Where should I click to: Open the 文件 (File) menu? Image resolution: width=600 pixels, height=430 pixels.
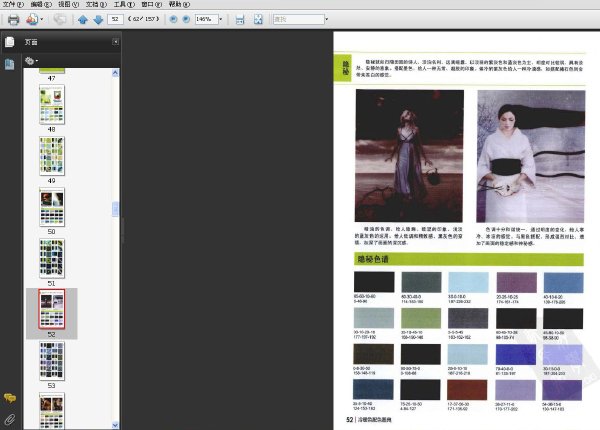[x=13, y=4]
